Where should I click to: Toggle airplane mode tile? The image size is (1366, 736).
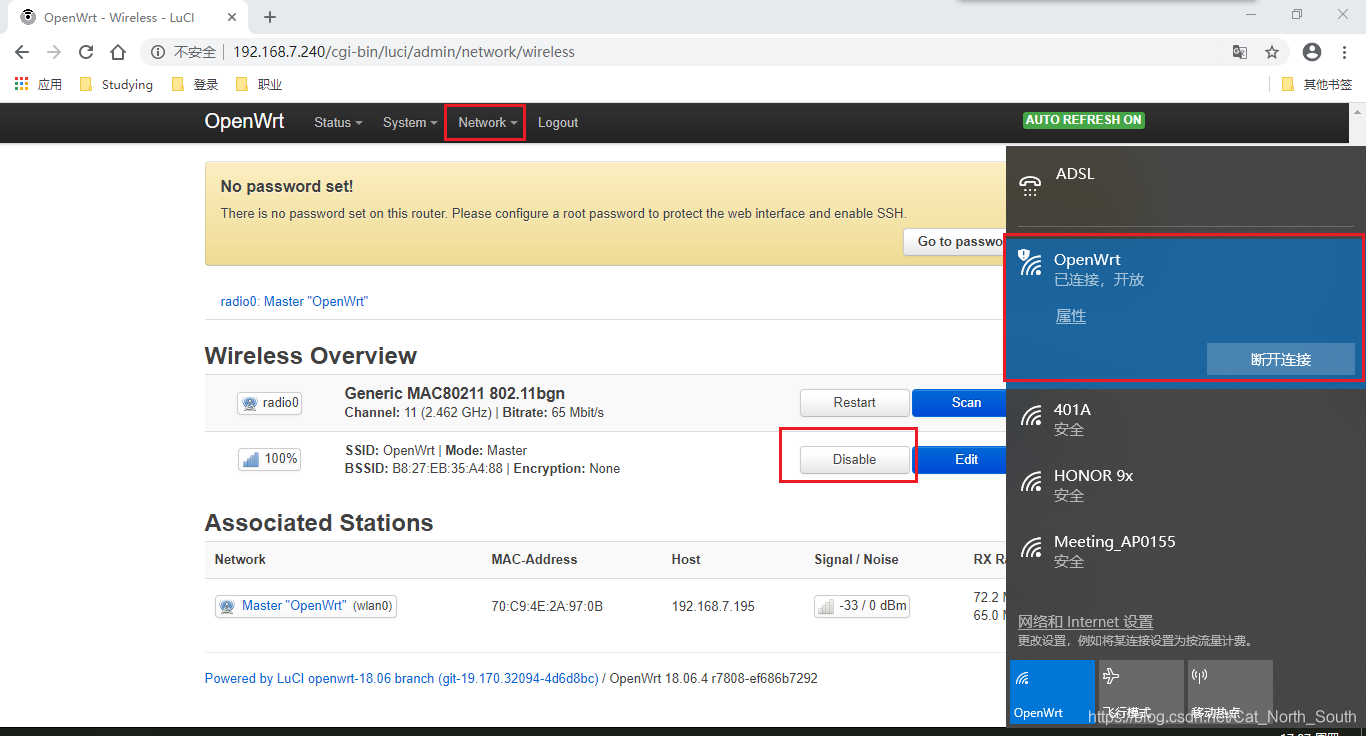coord(1141,692)
